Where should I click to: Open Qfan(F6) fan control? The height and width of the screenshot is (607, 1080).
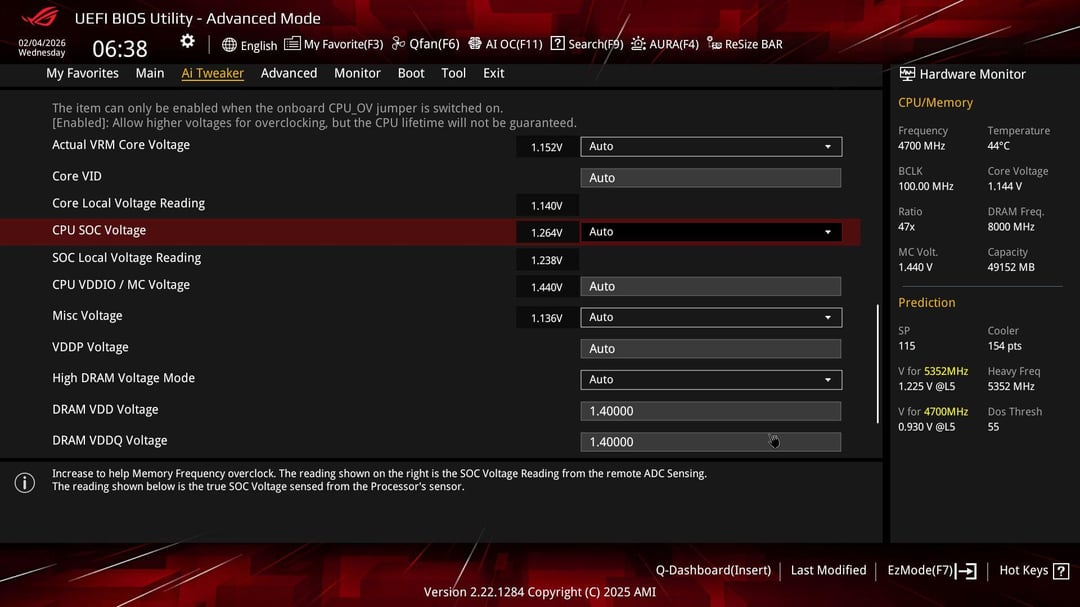pyautogui.click(x=399, y=44)
